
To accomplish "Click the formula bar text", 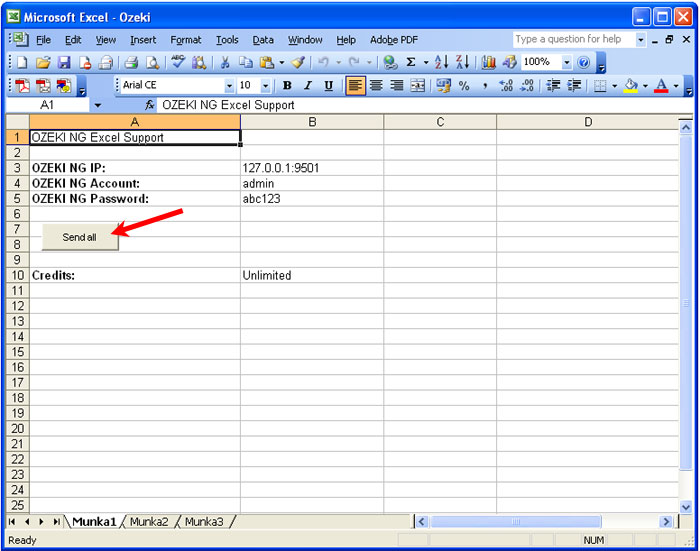I will pos(228,105).
